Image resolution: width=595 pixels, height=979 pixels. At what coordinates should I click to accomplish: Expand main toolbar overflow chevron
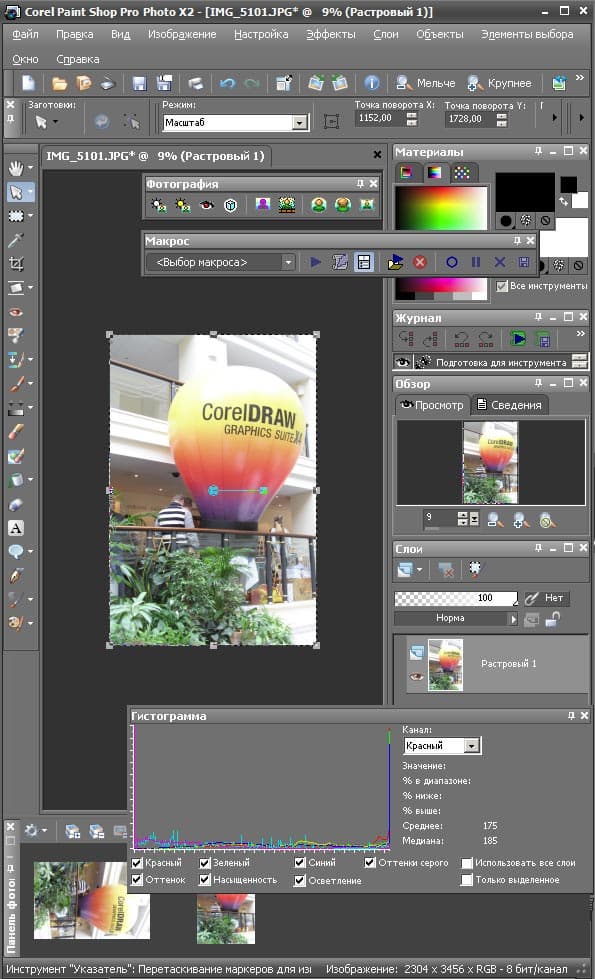(580, 77)
